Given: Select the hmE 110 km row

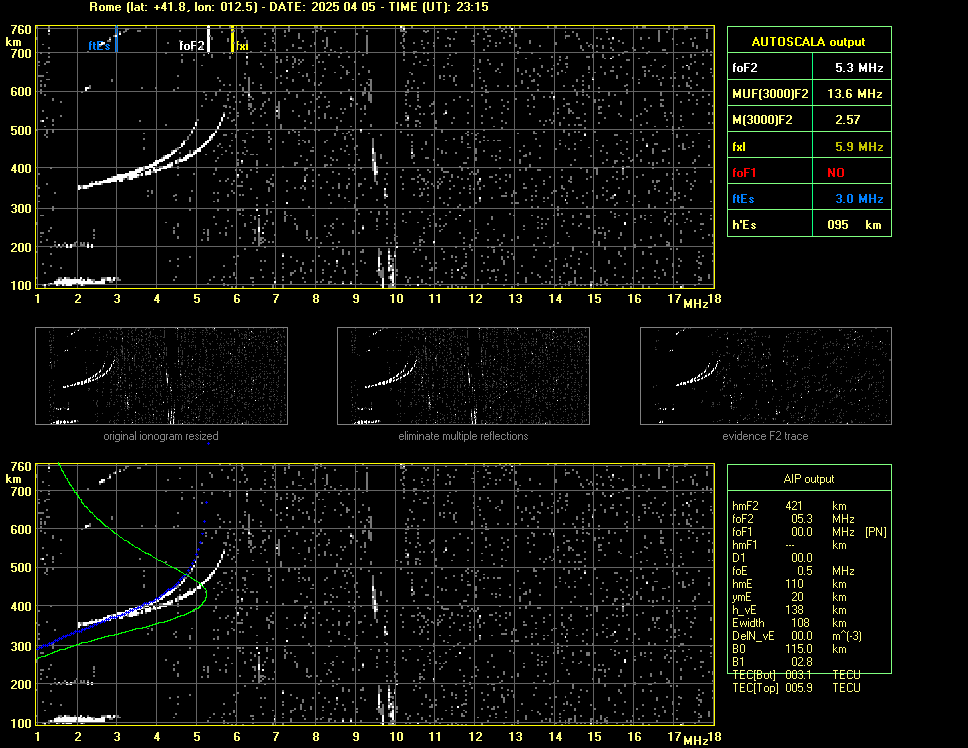Looking at the screenshot, I should [790, 584].
